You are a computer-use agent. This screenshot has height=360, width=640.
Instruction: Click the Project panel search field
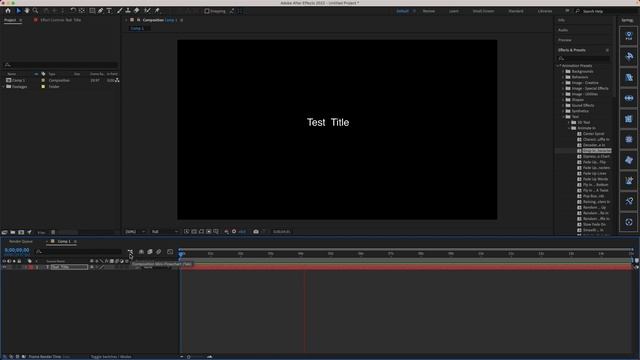coord(61,65)
